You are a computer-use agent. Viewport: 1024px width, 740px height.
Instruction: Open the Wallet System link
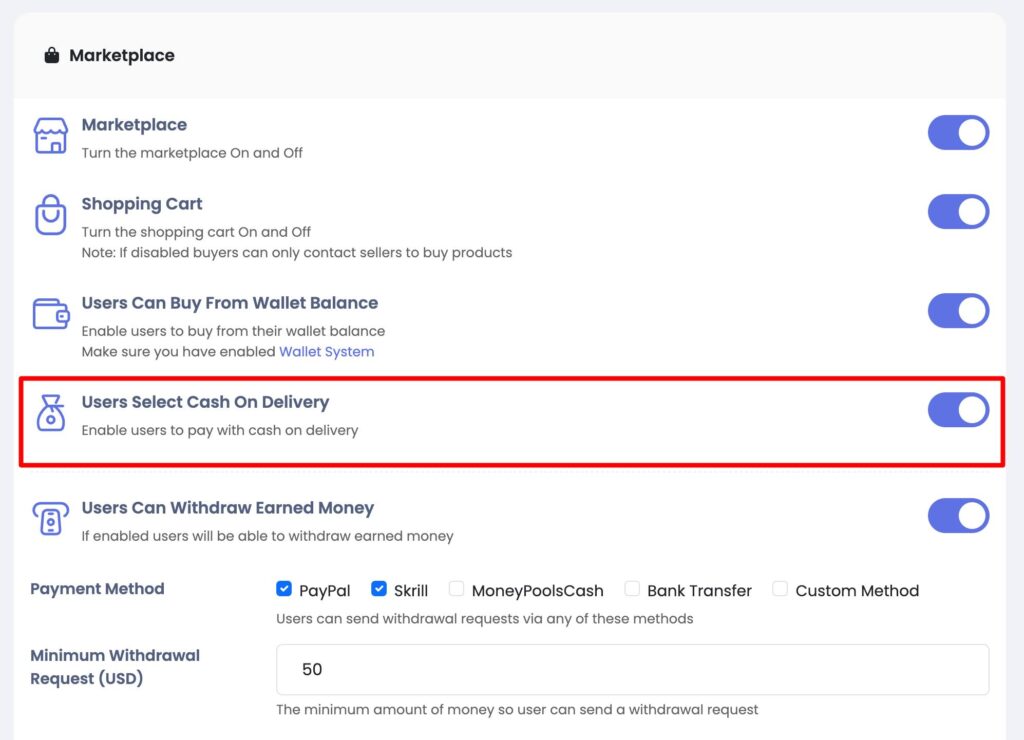(x=327, y=351)
